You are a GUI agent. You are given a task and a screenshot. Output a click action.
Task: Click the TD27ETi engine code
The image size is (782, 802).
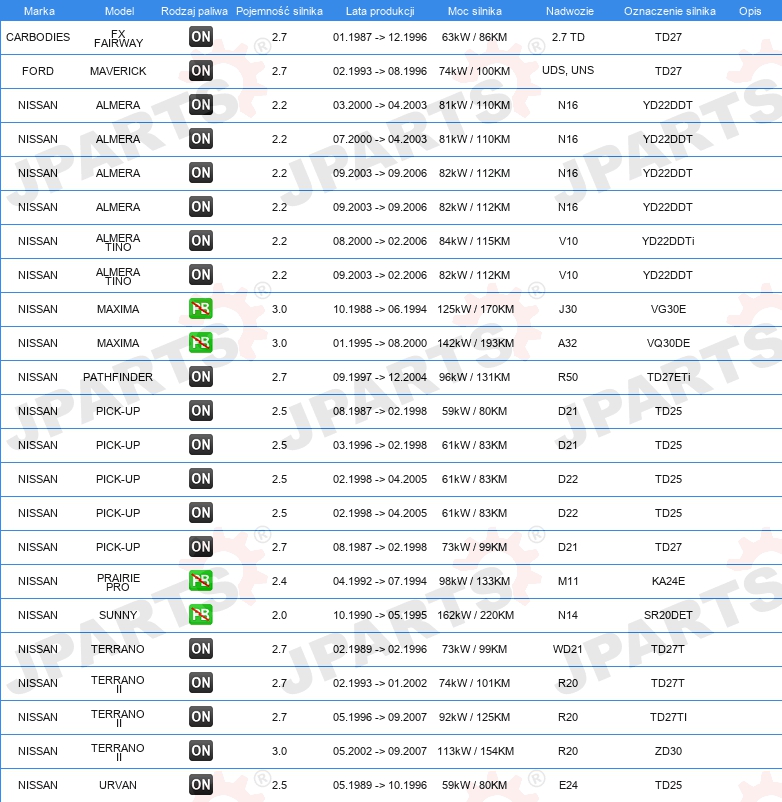pyautogui.click(x=668, y=377)
